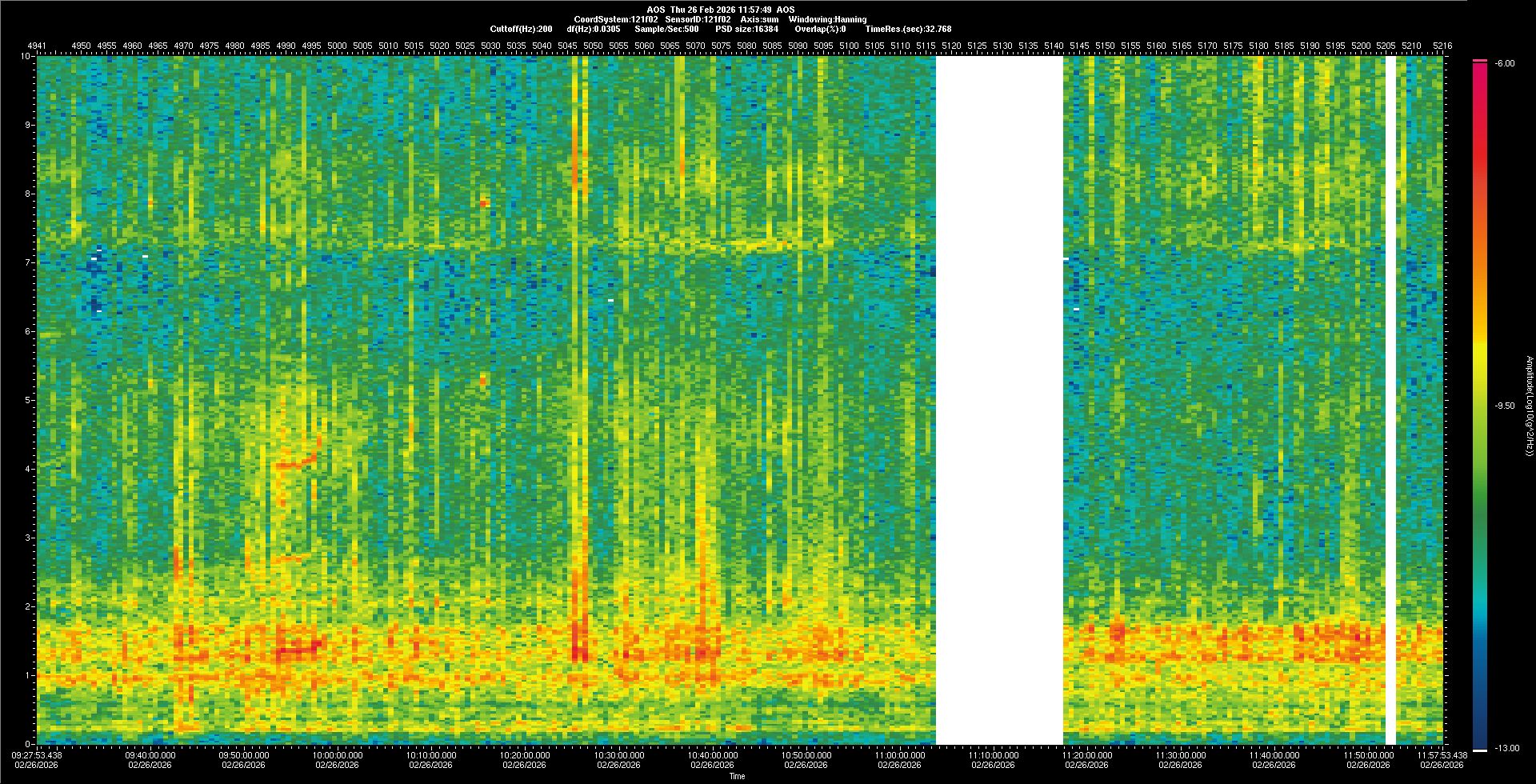Viewport: 1536px width, 784px height.
Task: Select the 10:00:00.000 time axis label
Action: (338, 754)
